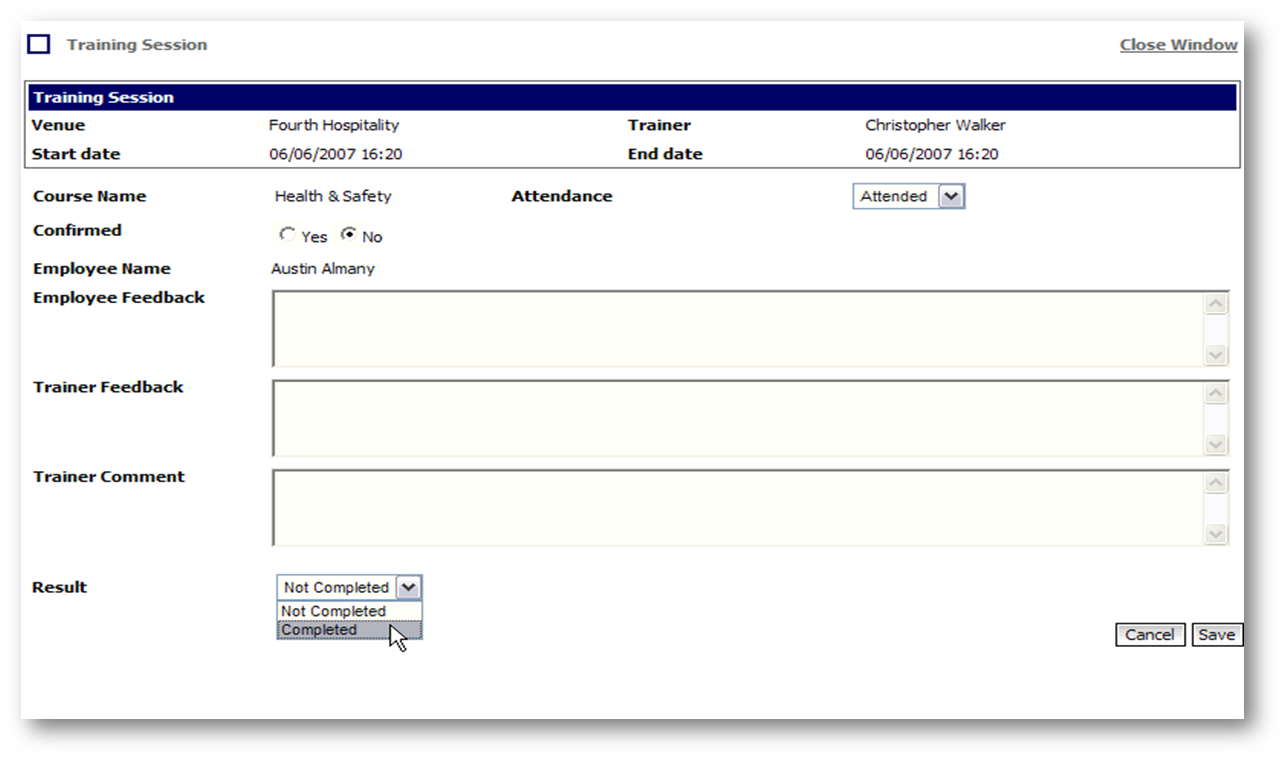Image resolution: width=1286 pixels, height=761 pixels.
Task: Click into the Trainer Comment text area
Action: pos(737,508)
